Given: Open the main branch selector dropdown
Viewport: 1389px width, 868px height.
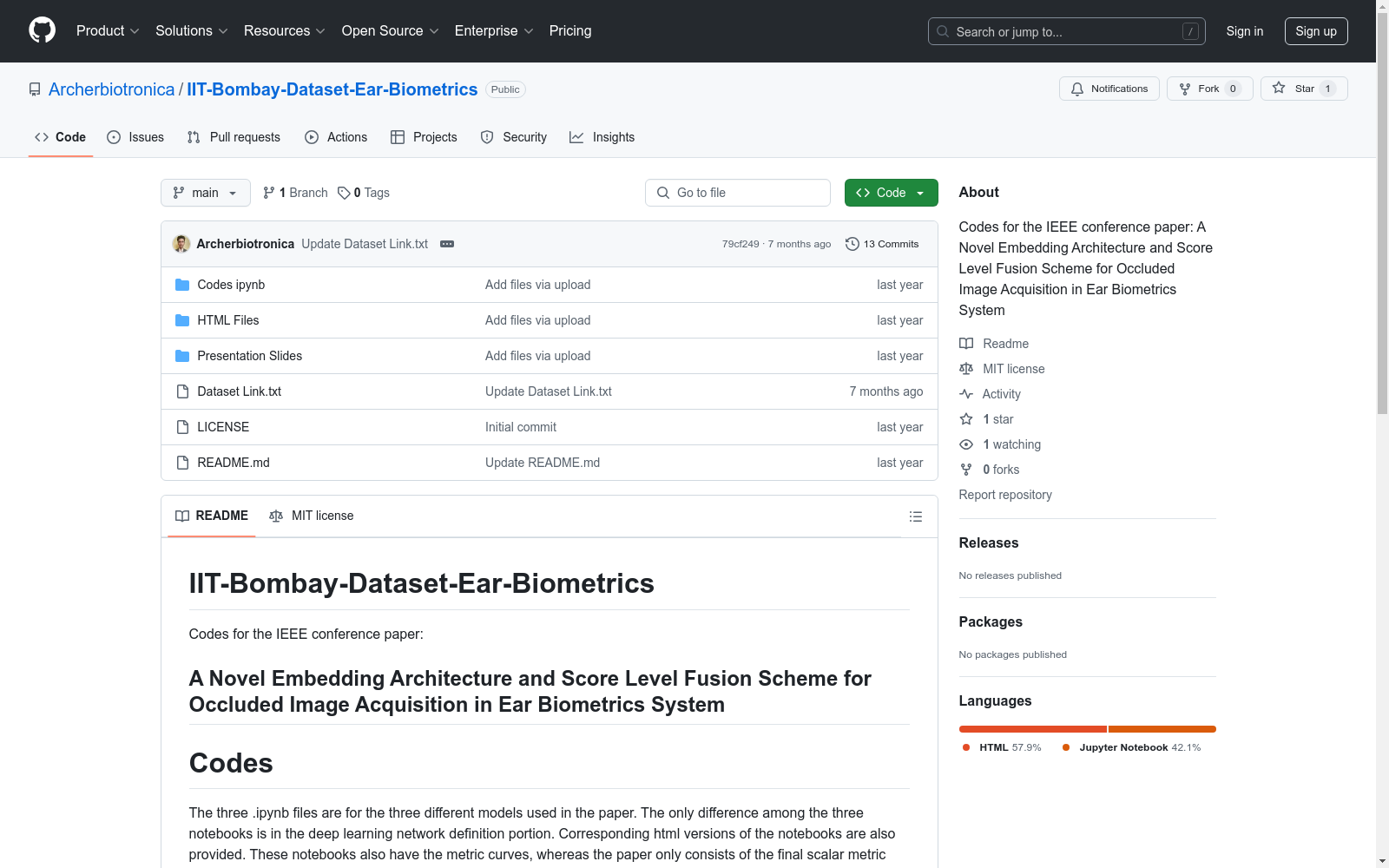Looking at the screenshot, I should point(206,193).
